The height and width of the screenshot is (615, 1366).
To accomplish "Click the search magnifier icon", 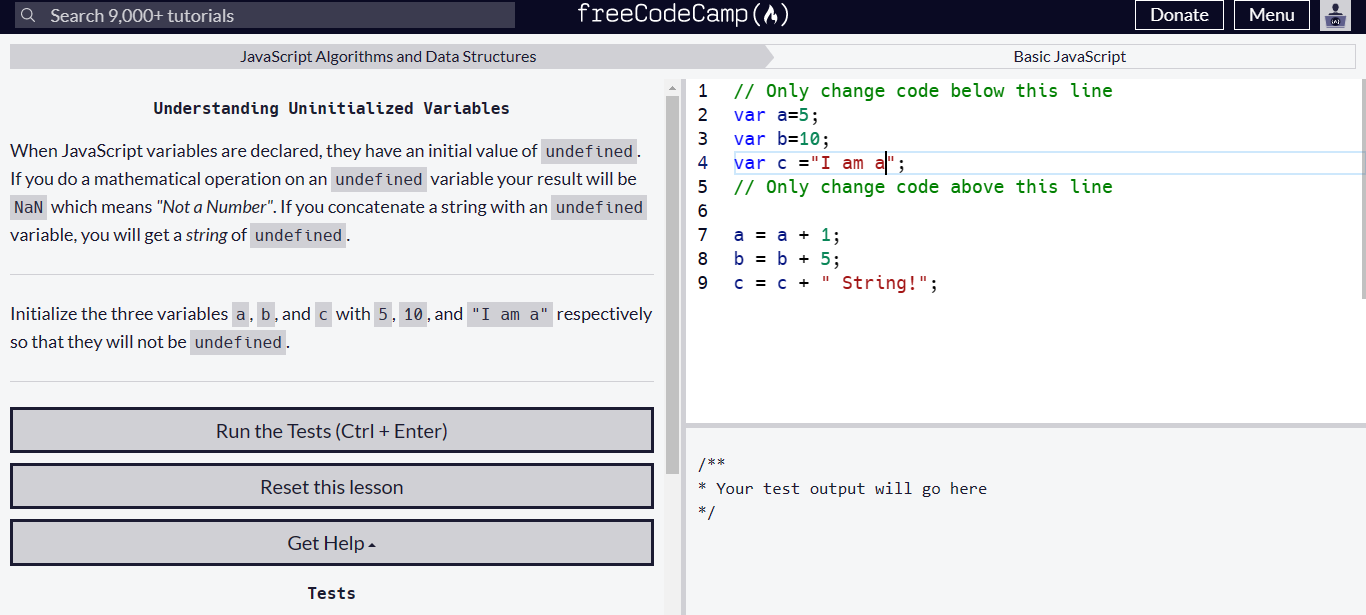I will point(28,15).
